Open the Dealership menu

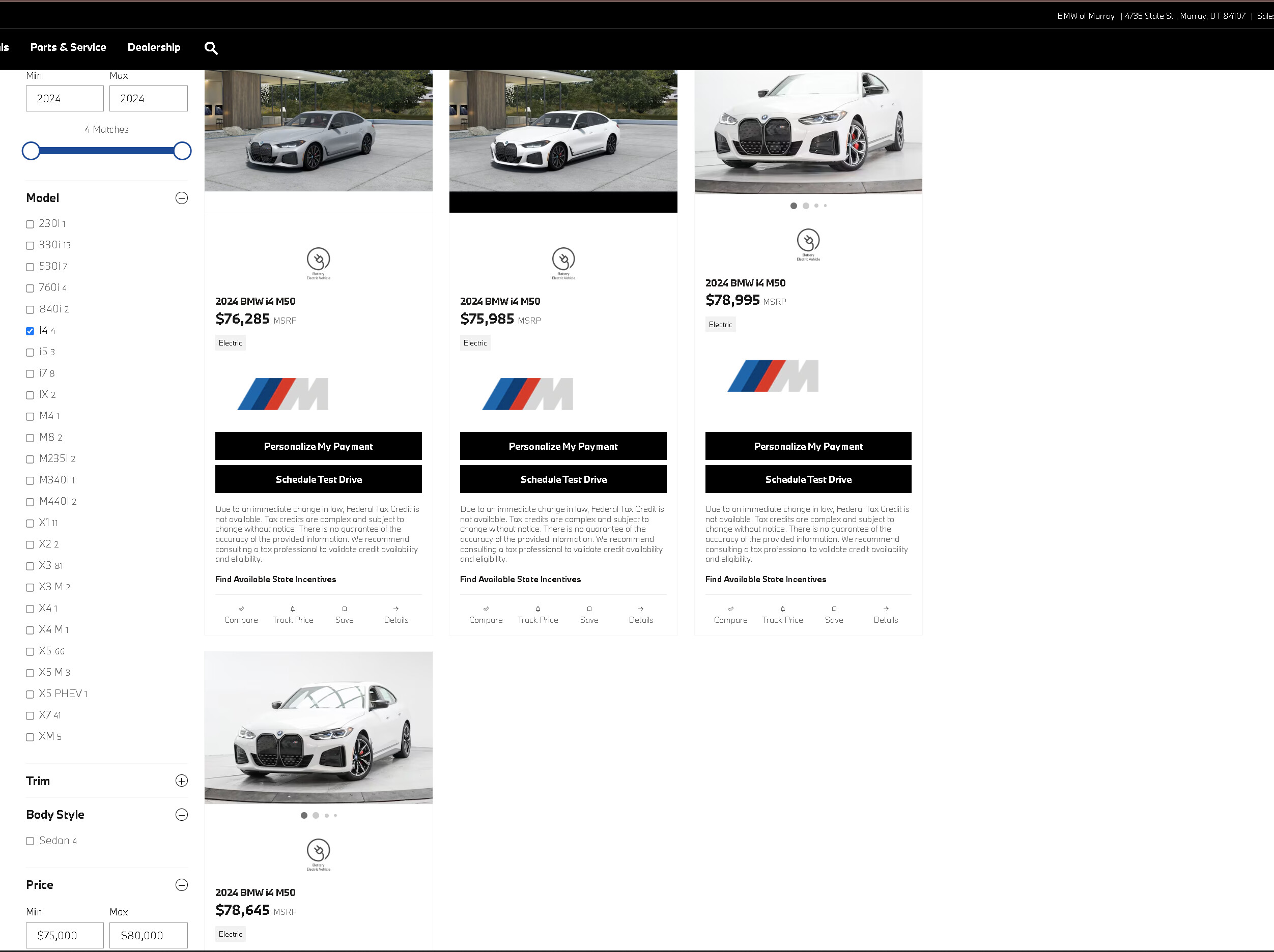[154, 47]
